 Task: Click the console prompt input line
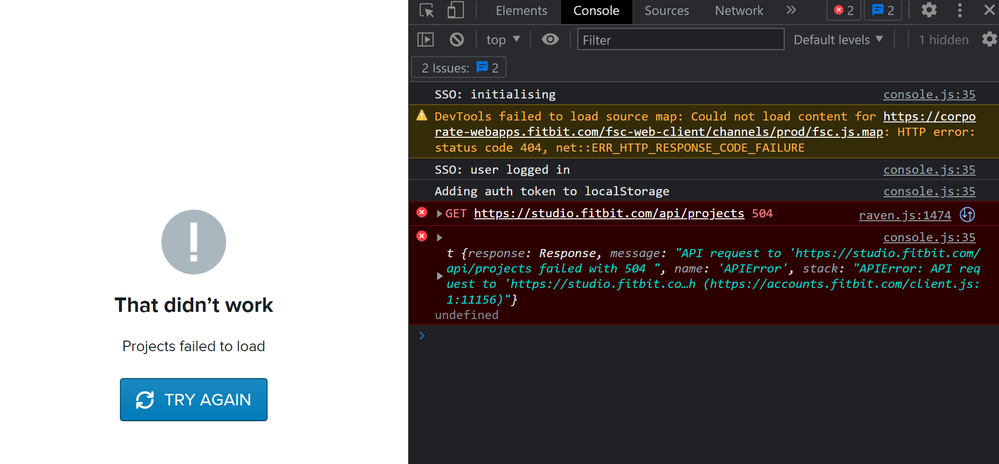click(x=707, y=335)
